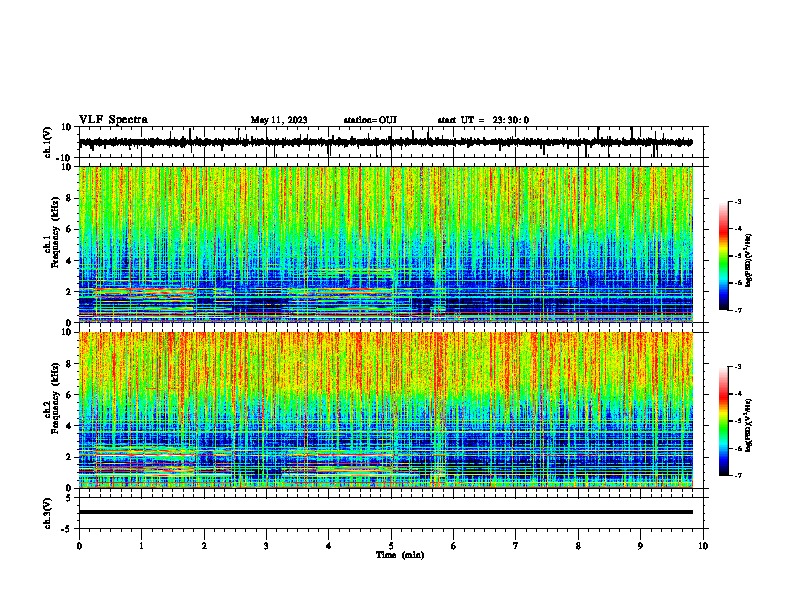Select the ch.2 colorbar log(PSD) label

pos(748,425)
